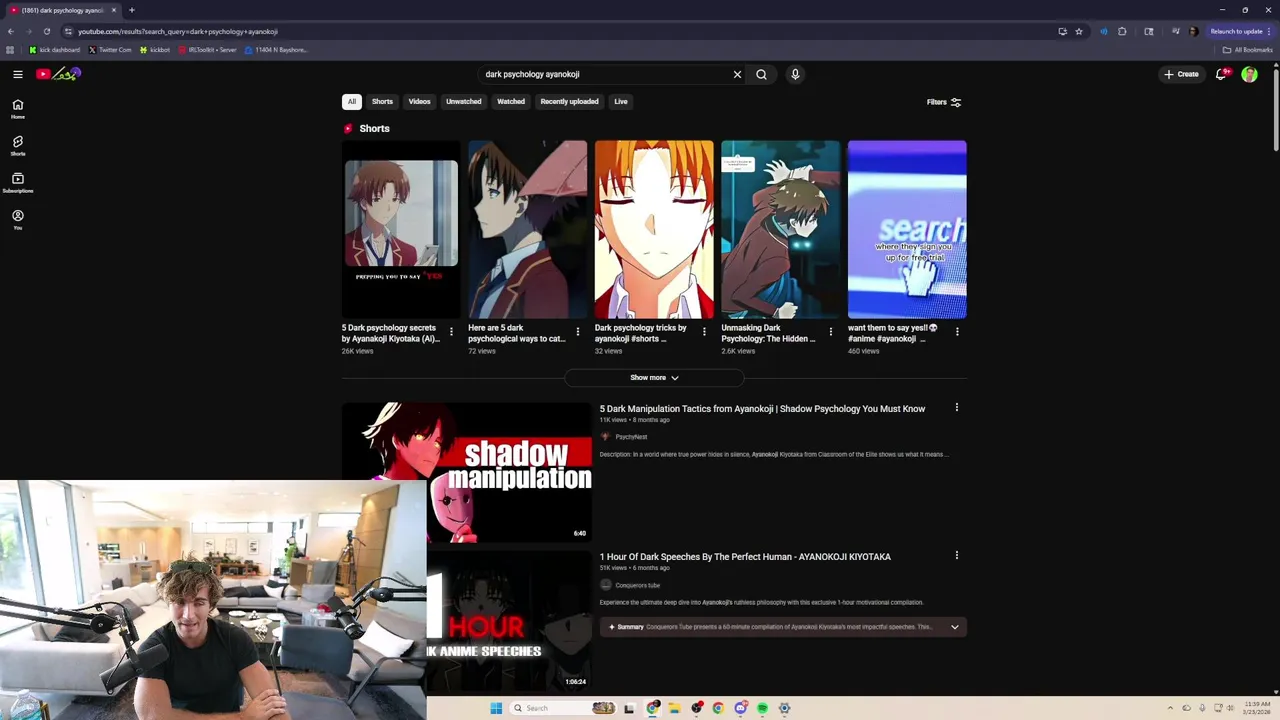Open the Chrome profile avatar
1280x720 pixels.
click(1194, 31)
